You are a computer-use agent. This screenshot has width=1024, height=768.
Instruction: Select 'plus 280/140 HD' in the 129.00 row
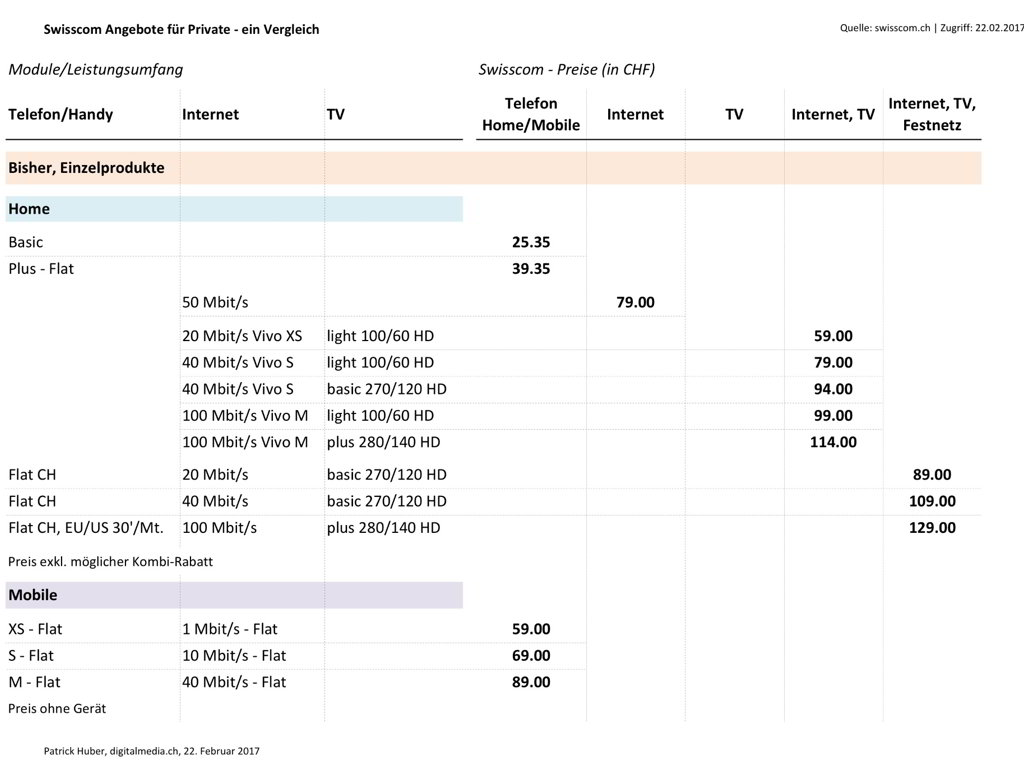(383, 528)
